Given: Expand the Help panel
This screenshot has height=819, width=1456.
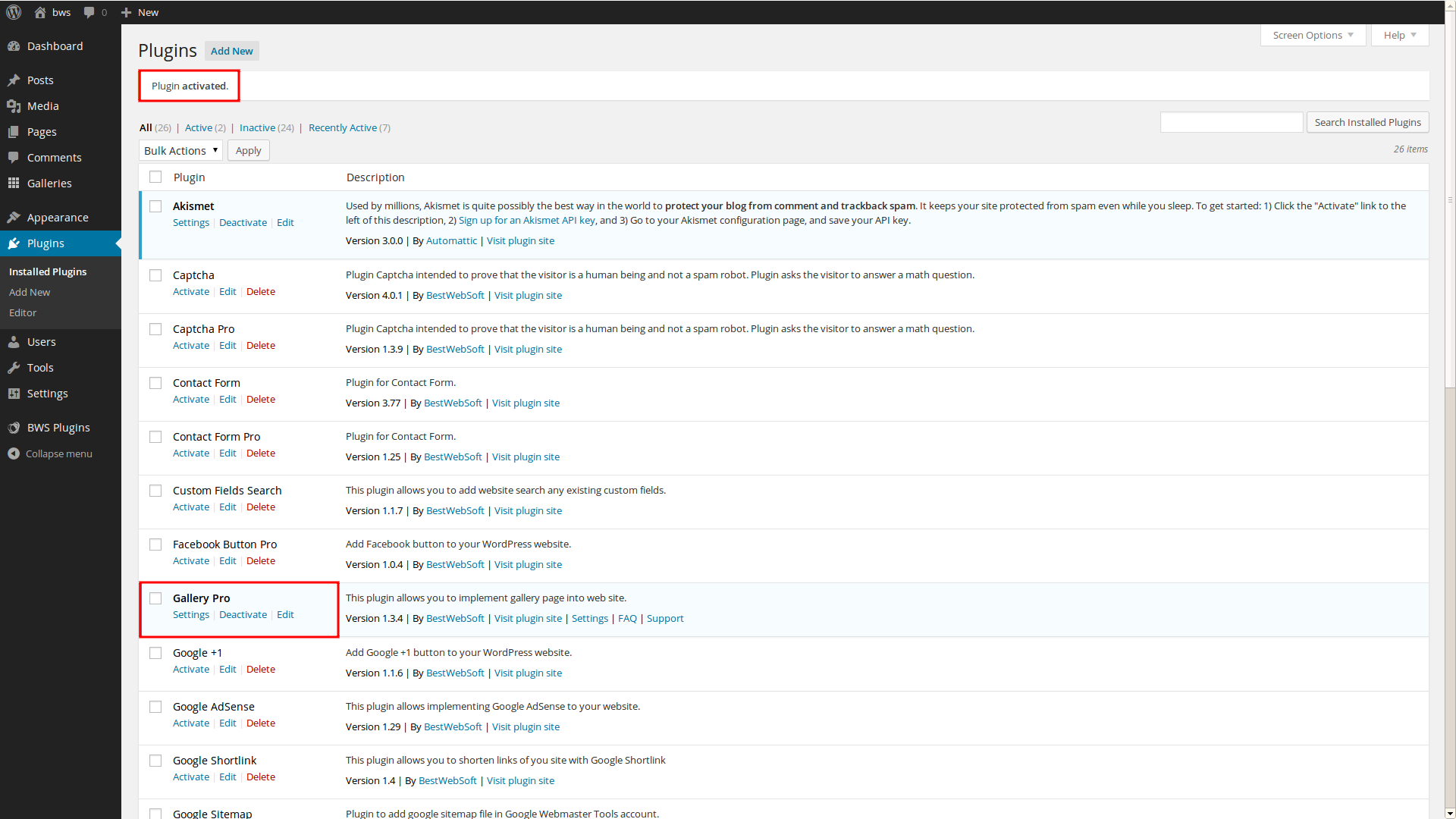Looking at the screenshot, I should pos(1398,35).
